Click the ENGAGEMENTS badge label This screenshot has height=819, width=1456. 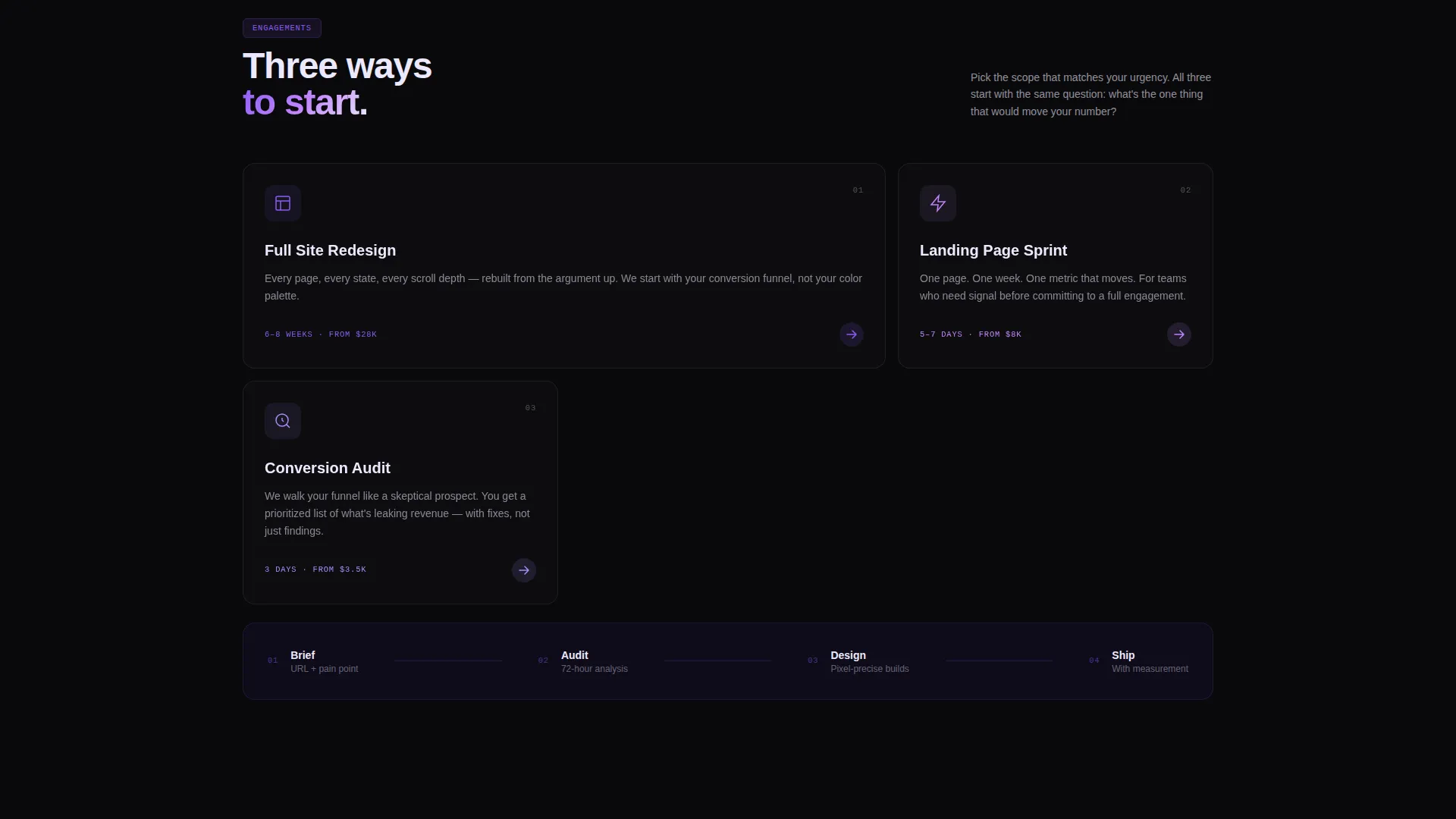pos(282,28)
